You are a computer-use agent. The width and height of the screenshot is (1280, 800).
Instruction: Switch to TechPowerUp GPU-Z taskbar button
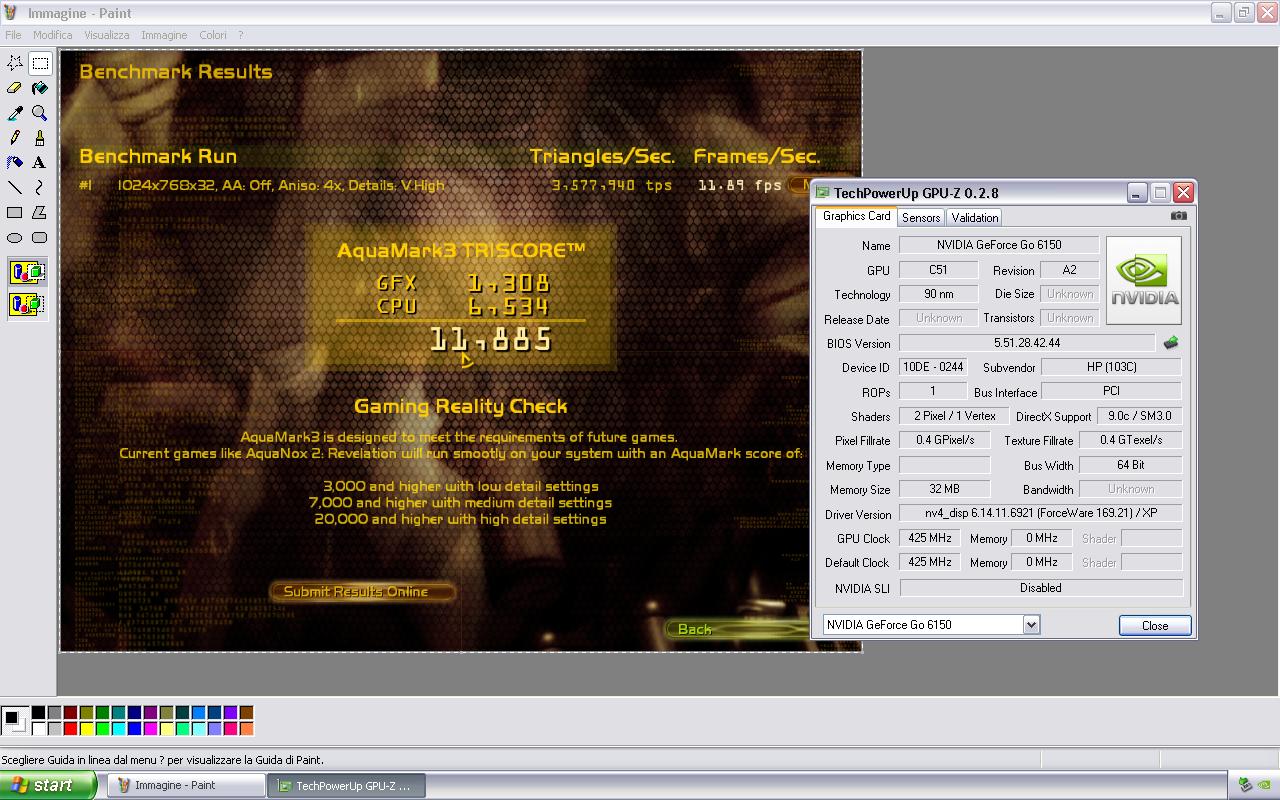tap(346, 786)
